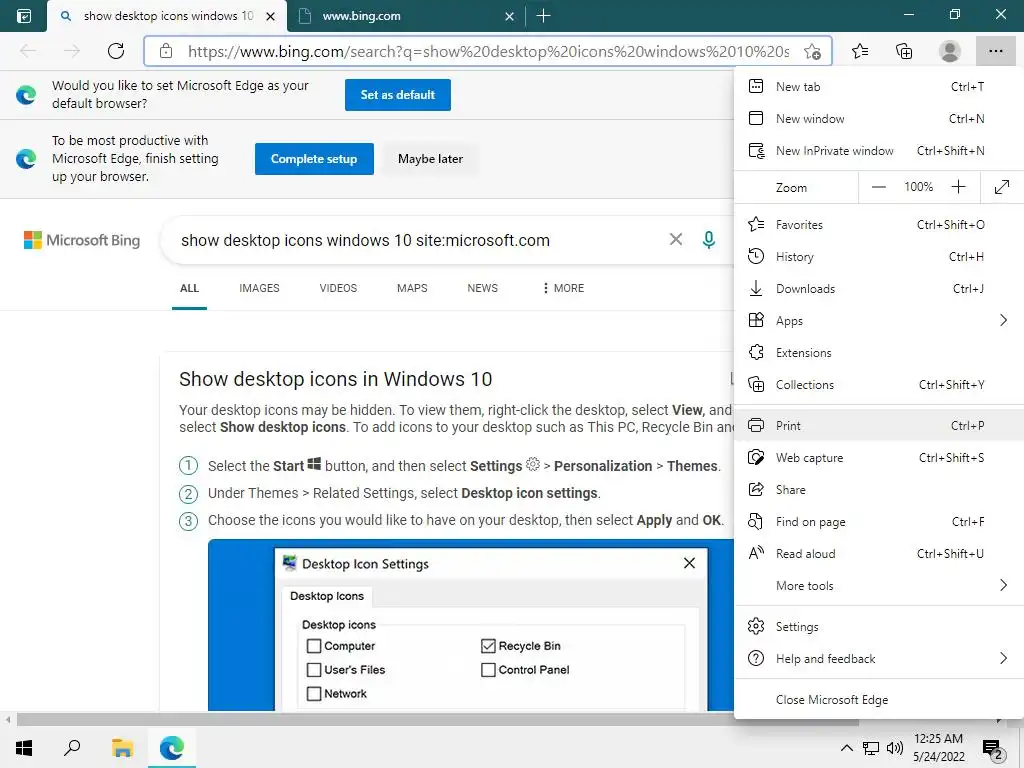The image size is (1024, 768).
Task: Switch to the NEWS search tab
Action: pos(483,288)
